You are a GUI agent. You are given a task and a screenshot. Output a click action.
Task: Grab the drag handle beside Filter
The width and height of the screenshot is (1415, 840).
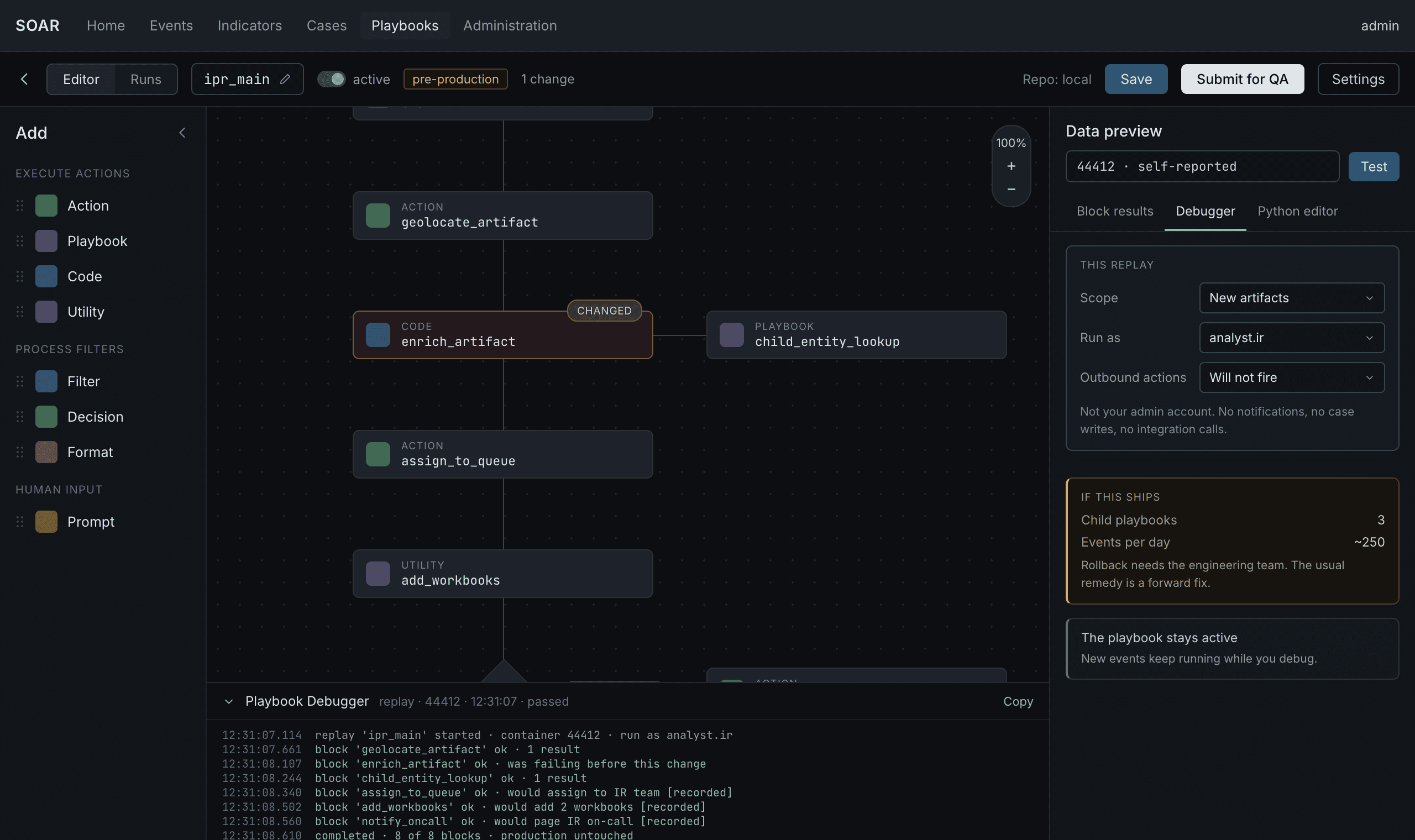pos(20,381)
